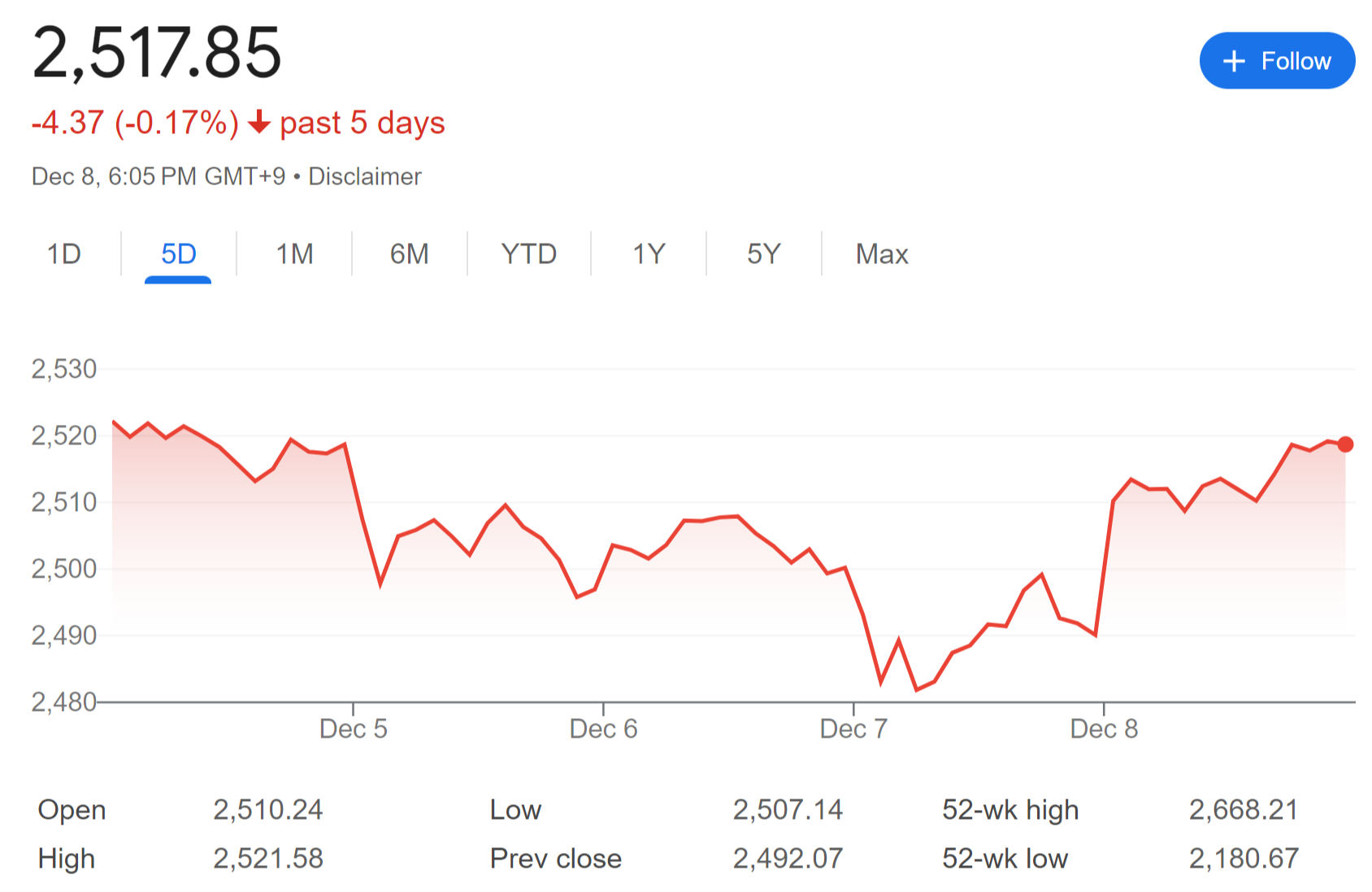
Task: Click the Dec 7 axis label
Action: click(x=853, y=729)
